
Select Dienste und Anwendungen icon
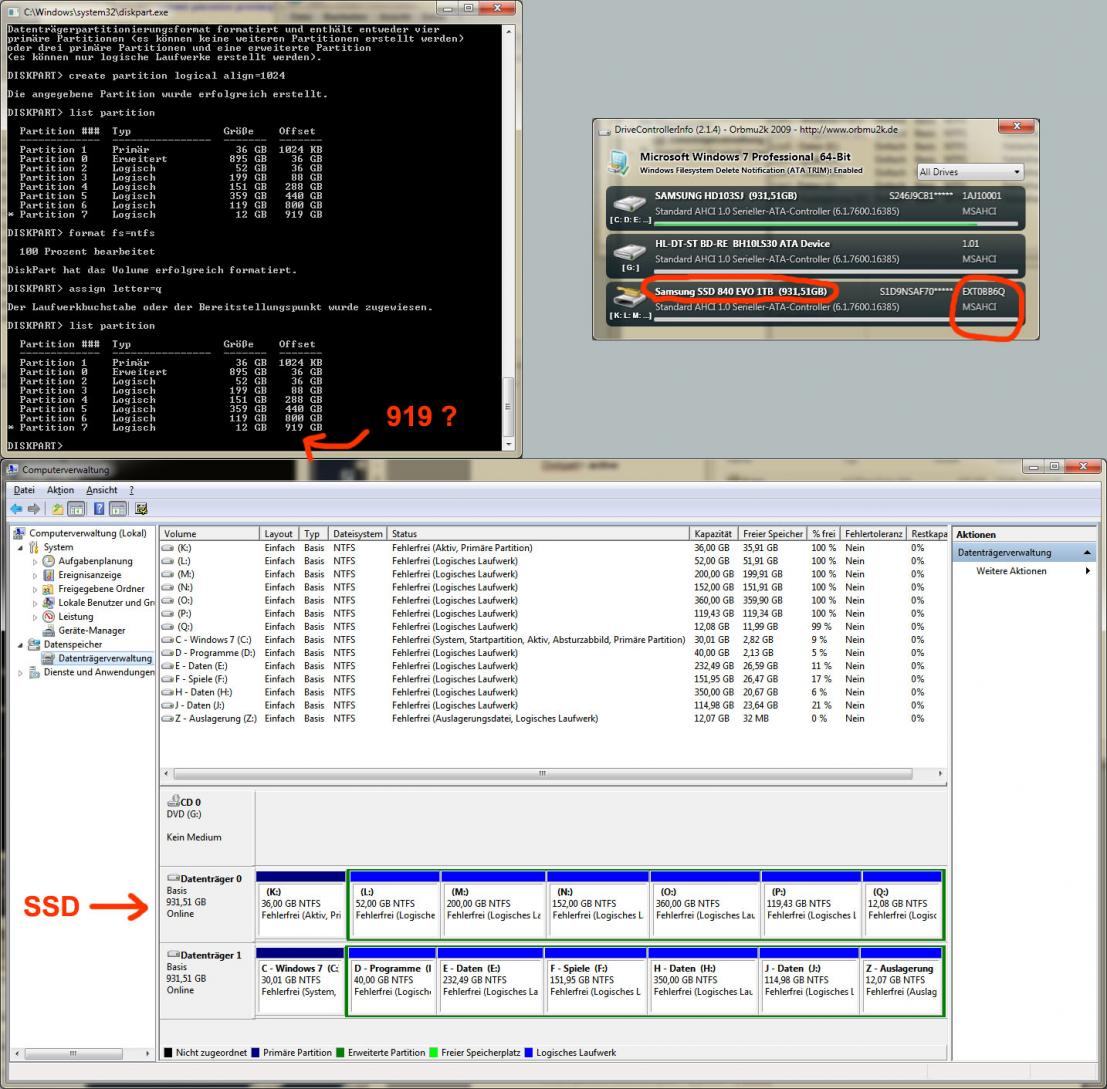[33, 673]
